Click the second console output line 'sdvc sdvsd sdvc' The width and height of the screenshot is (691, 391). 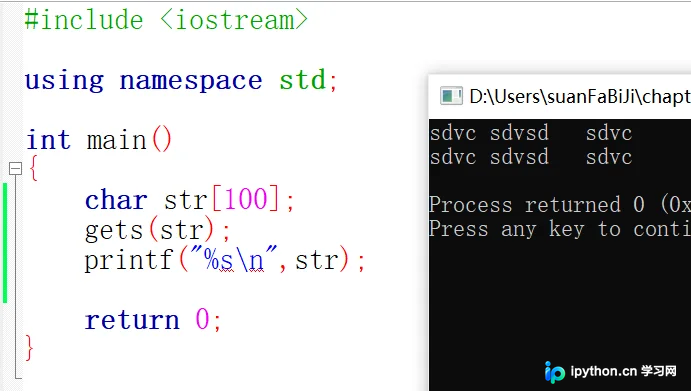531,157
